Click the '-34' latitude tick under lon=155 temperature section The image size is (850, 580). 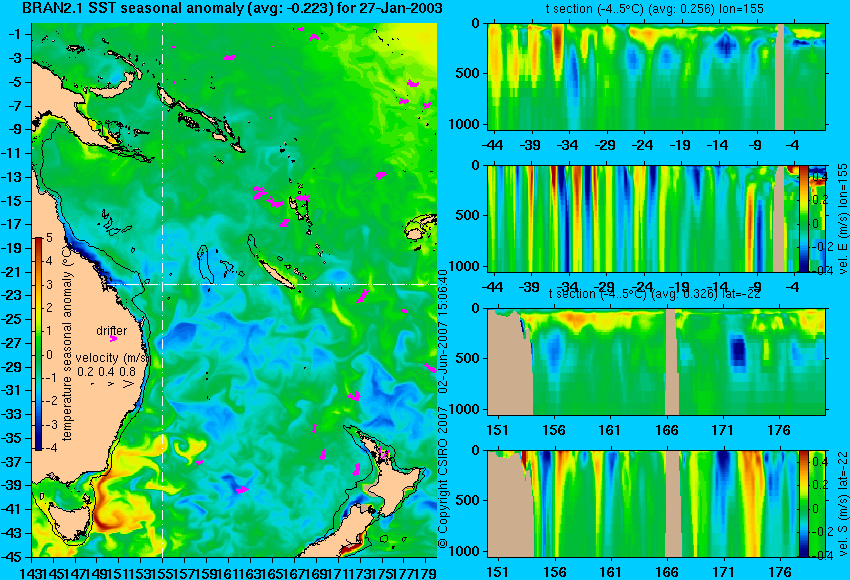click(x=568, y=145)
